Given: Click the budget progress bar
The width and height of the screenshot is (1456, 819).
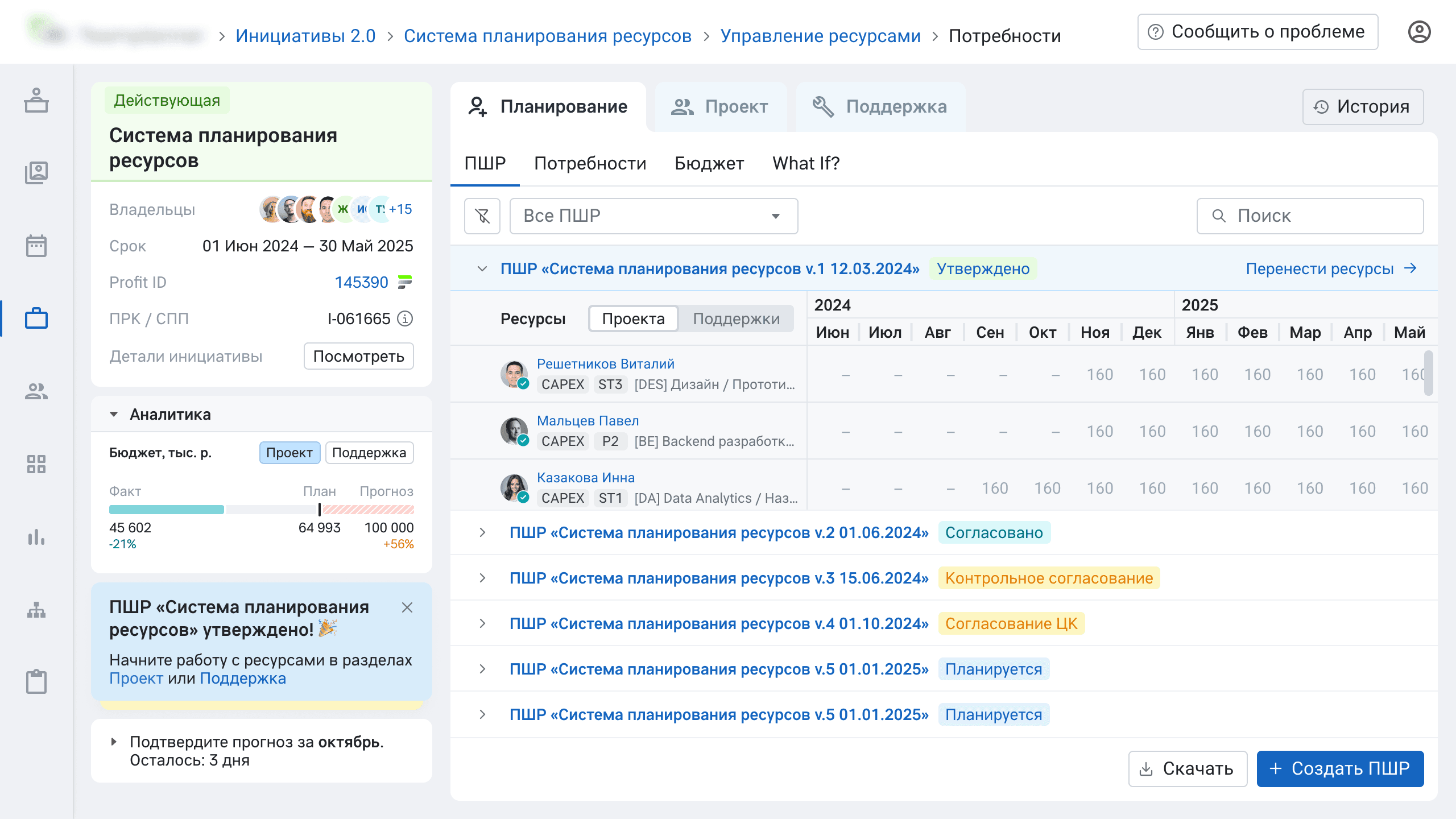Looking at the screenshot, I should pos(262,510).
